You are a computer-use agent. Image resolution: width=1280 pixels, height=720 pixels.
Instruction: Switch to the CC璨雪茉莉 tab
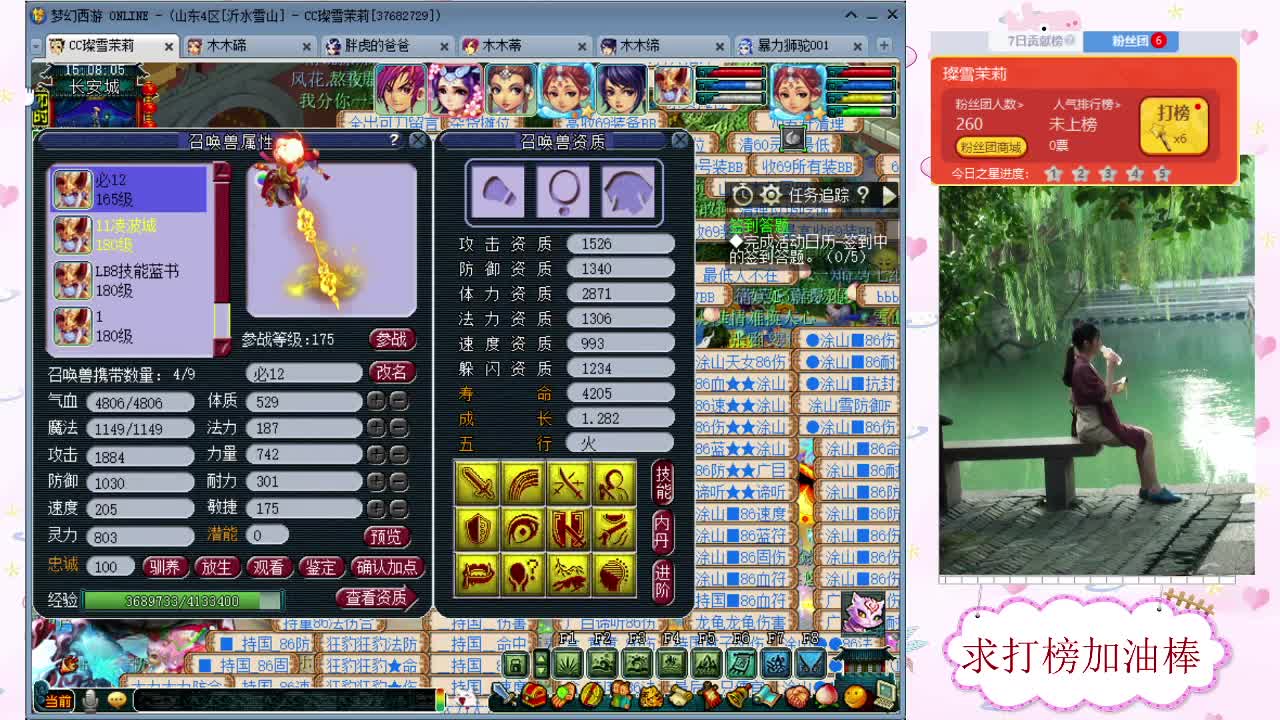(111, 46)
